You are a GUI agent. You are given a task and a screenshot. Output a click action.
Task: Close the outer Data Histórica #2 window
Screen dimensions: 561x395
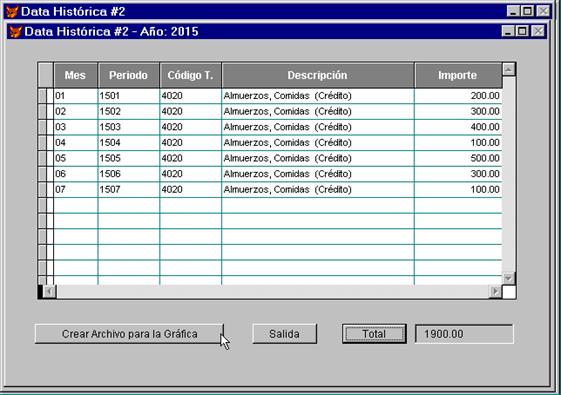pyautogui.click(x=543, y=11)
